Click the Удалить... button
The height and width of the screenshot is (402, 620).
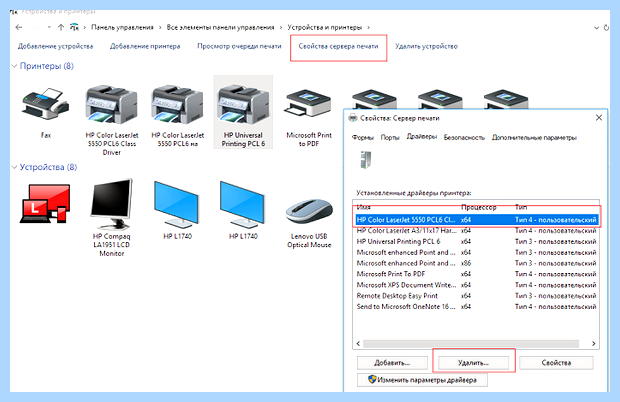(473, 363)
